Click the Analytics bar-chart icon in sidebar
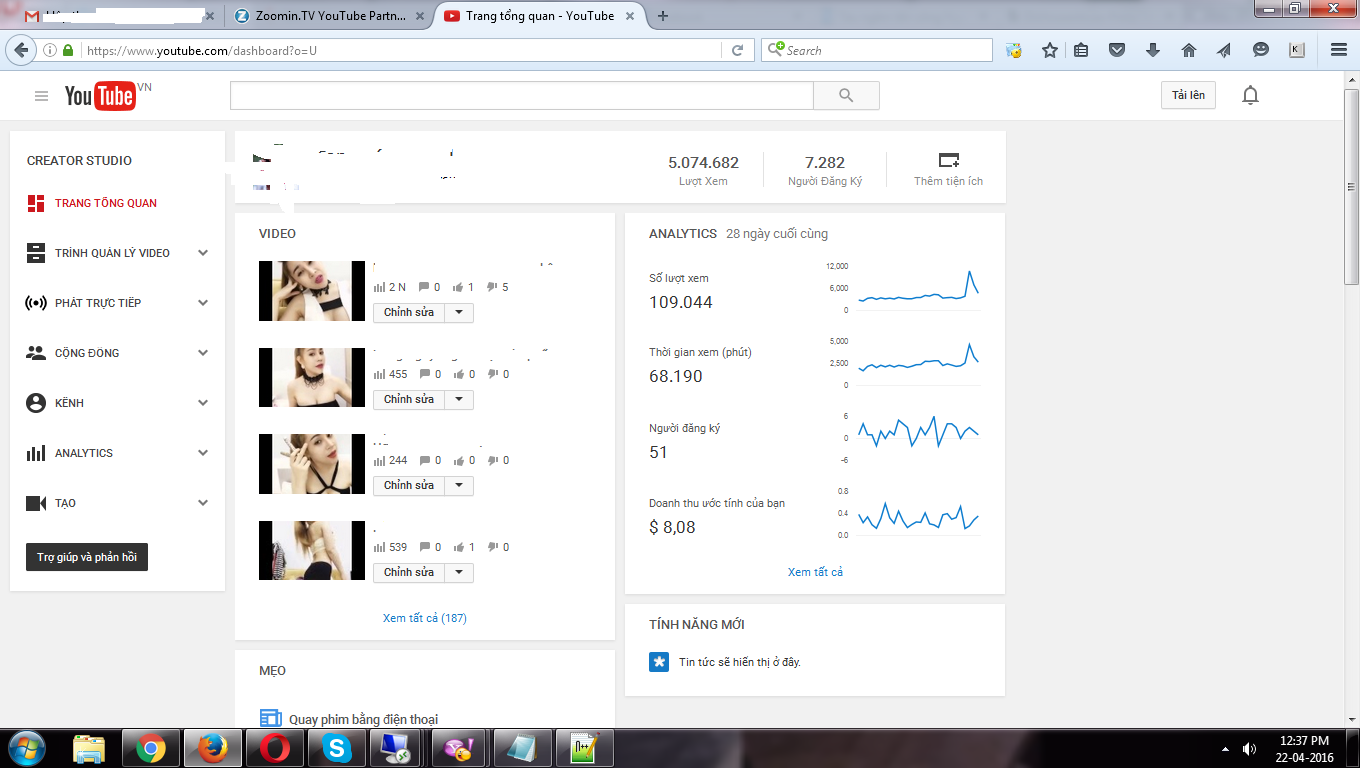1360x768 pixels. point(36,453)
